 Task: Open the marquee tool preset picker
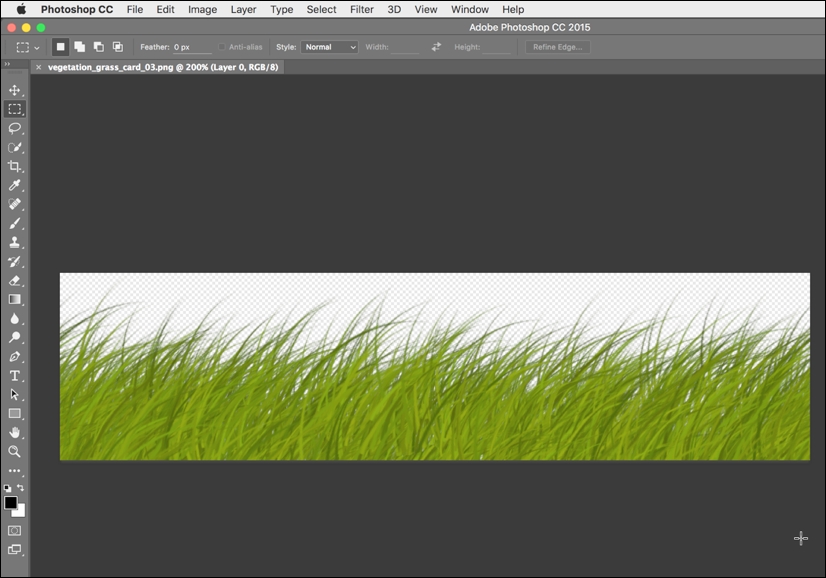pos(28,47)
